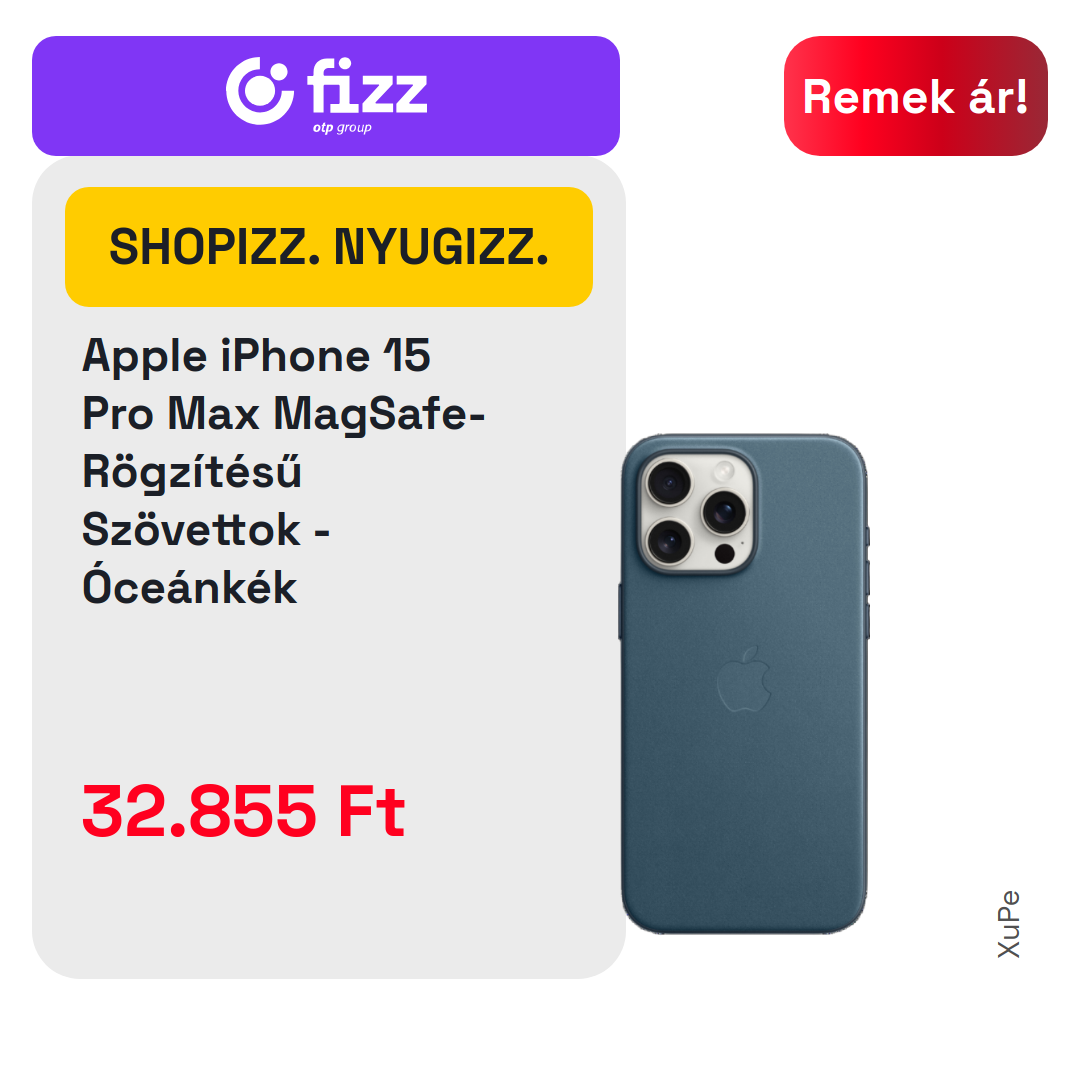Click the camera flash on the phone
The image size is (1080, 1080).
(724, 471)
